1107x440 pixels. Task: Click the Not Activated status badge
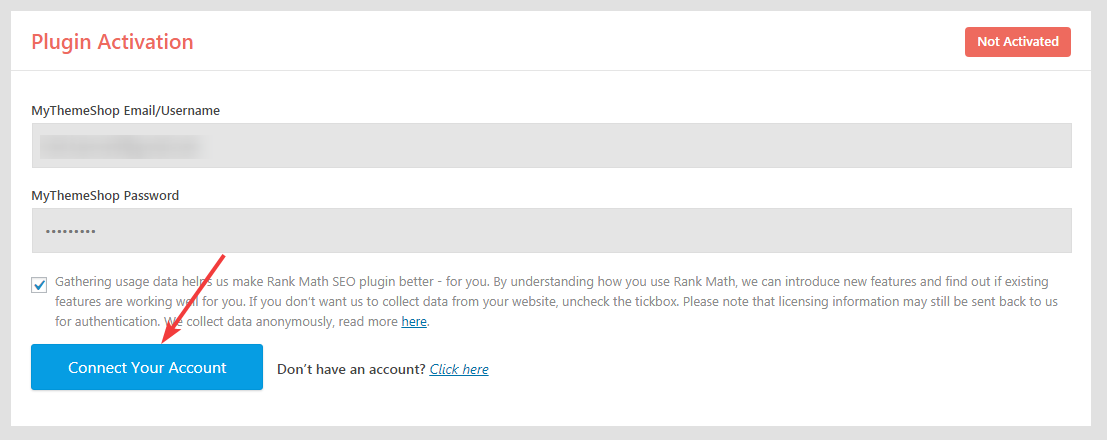[1017, 42]
